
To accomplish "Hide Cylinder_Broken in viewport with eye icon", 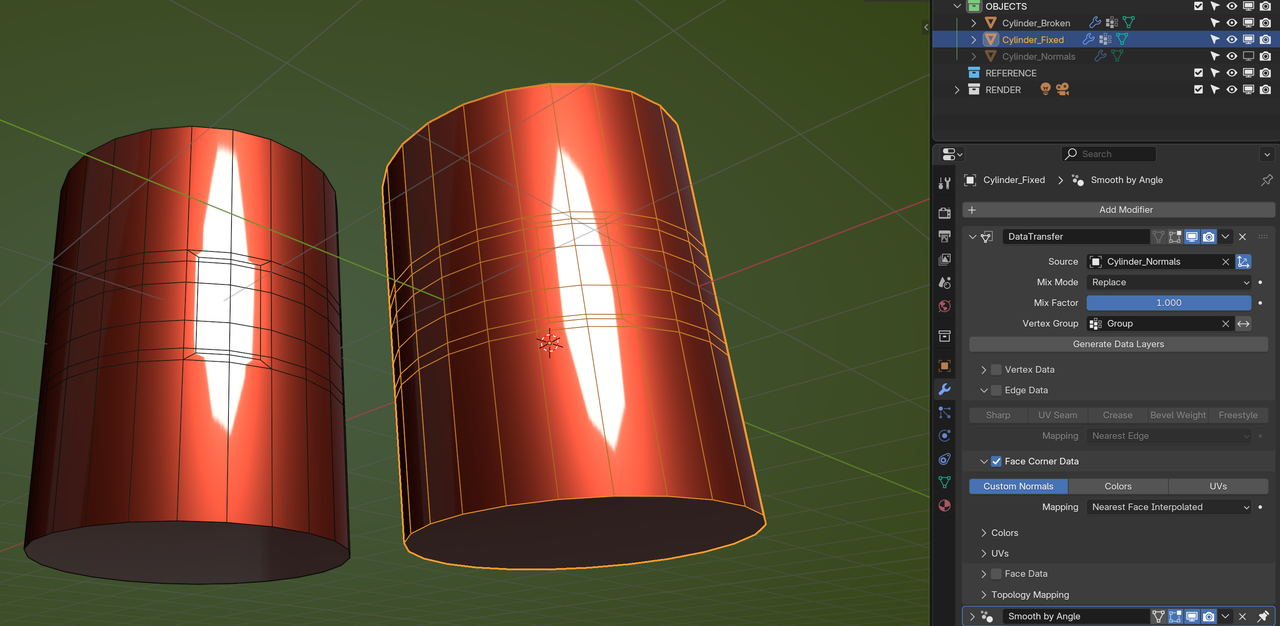I will pos(1232,23).
